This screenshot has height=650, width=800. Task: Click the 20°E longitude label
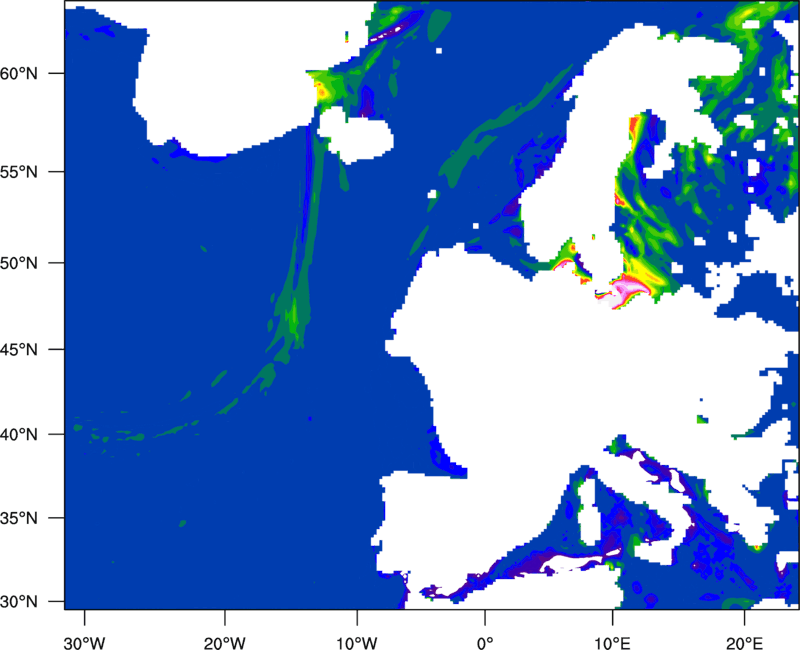(744, 643)
